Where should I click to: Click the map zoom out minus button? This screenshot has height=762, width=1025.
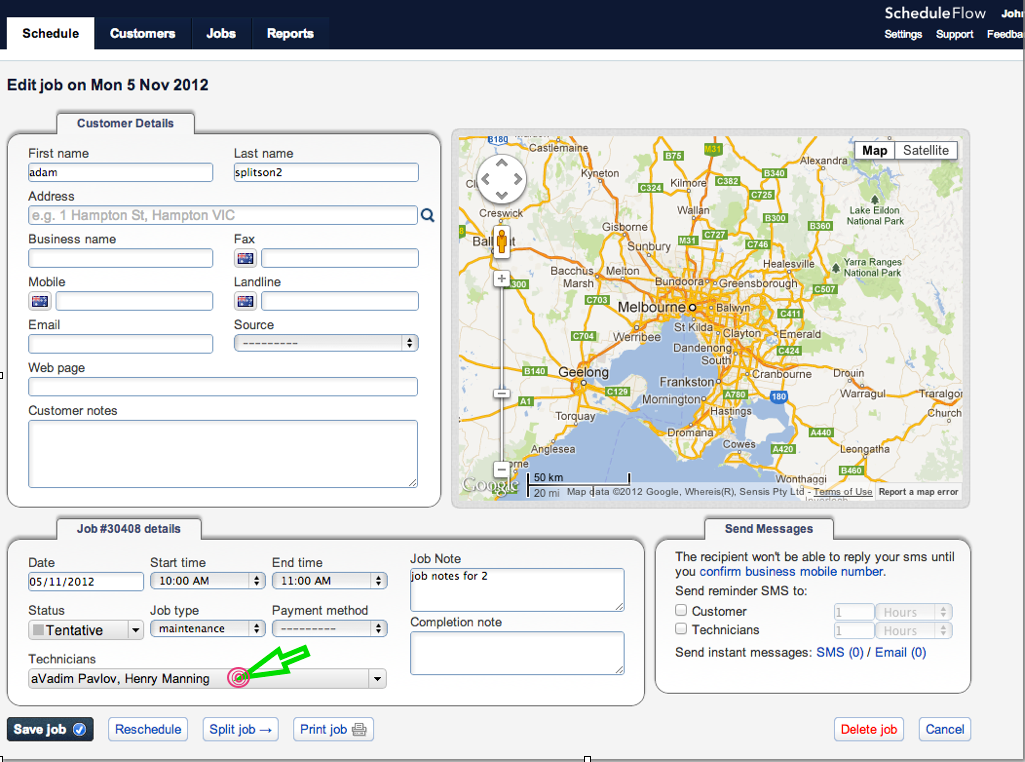click(501, 469)
